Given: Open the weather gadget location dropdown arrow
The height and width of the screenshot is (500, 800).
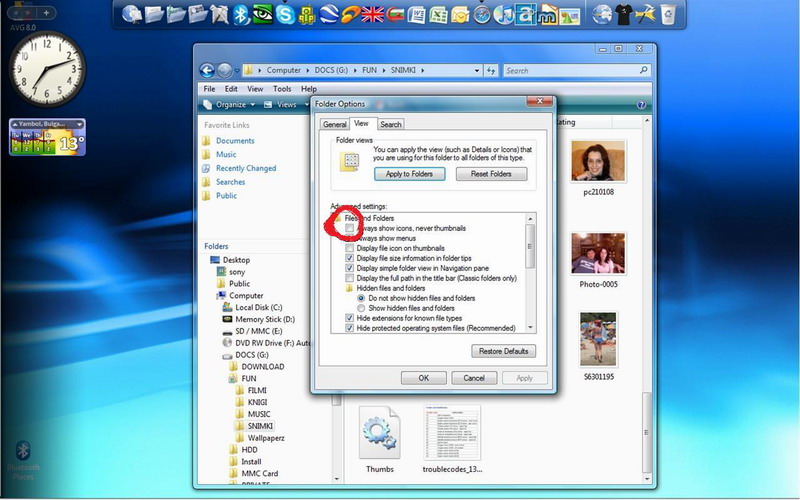Looking at the screenshot, I should (x=79, y=124).
